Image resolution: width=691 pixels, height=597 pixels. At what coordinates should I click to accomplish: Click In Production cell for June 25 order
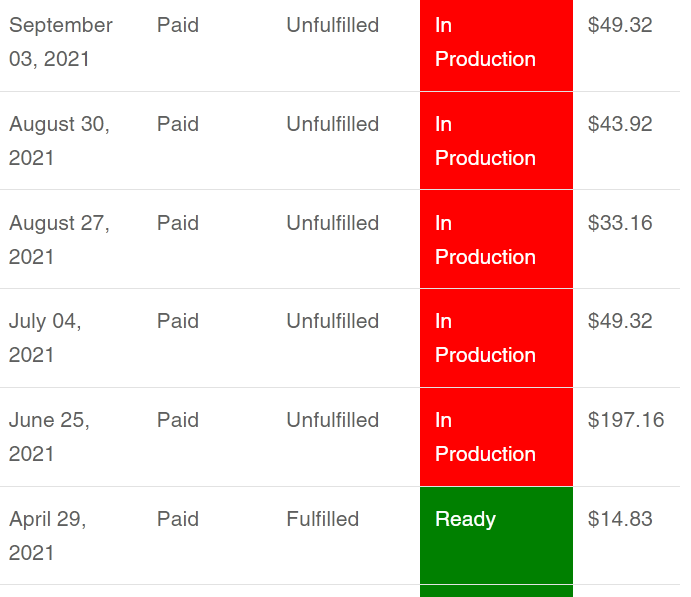[x=496, y=437]
